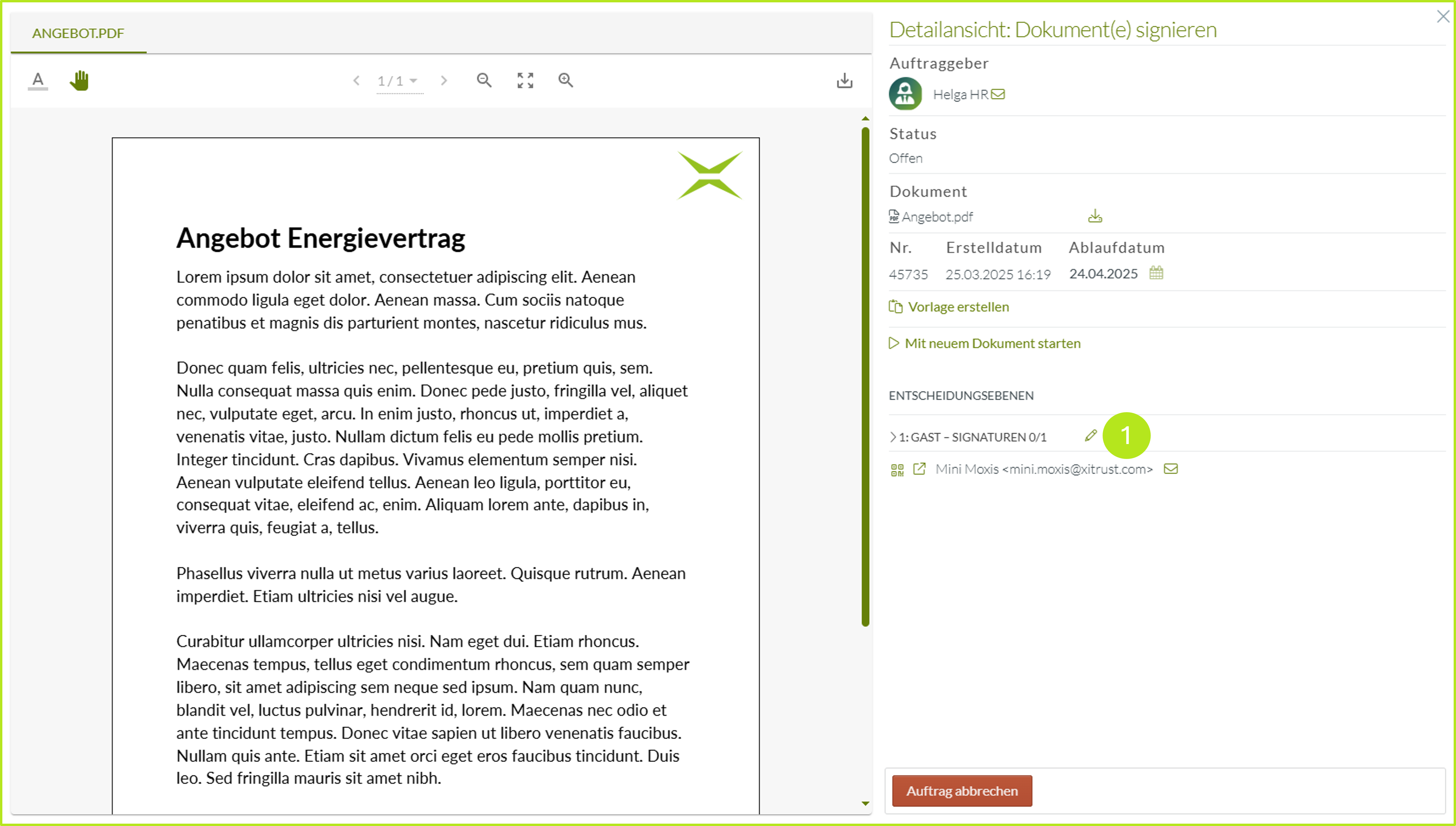Zoom out of the PDF document
Image resolution: width=1456 pixels, height=826 pixels.
(x=484, y=81)
